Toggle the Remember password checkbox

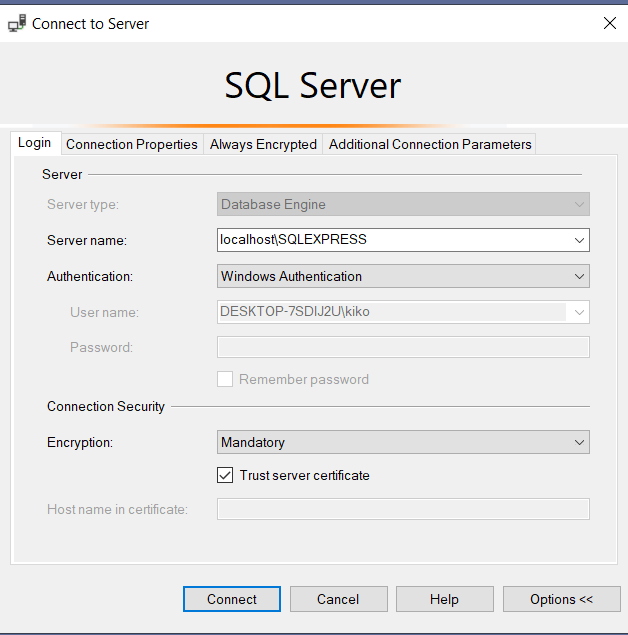[x=225, y=379]
